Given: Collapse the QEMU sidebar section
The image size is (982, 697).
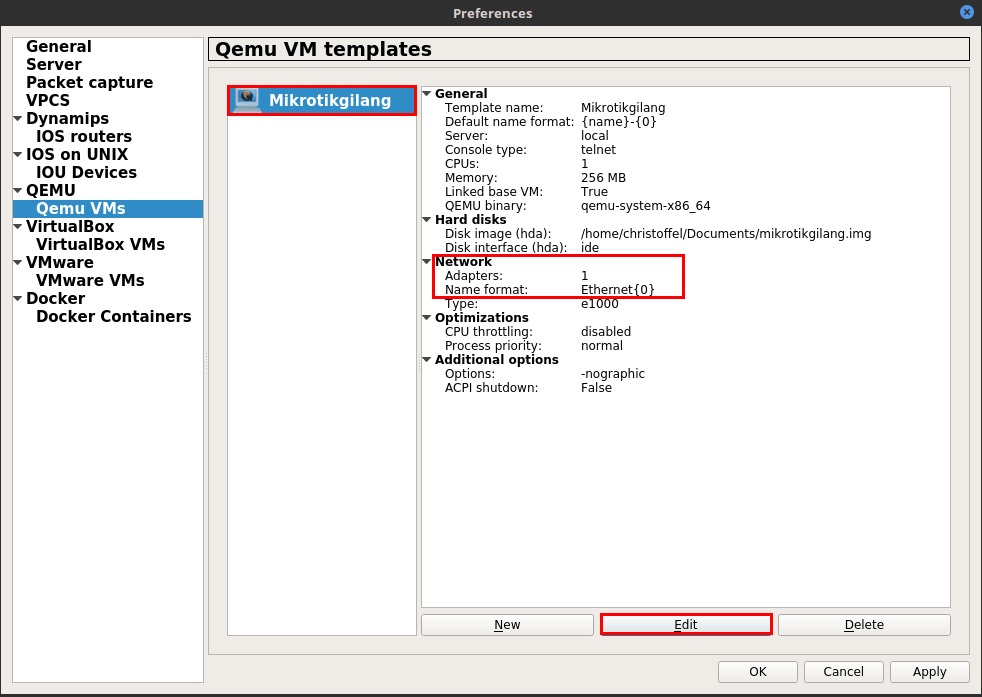Looking at the screenshot, I should tap(18, 190).
